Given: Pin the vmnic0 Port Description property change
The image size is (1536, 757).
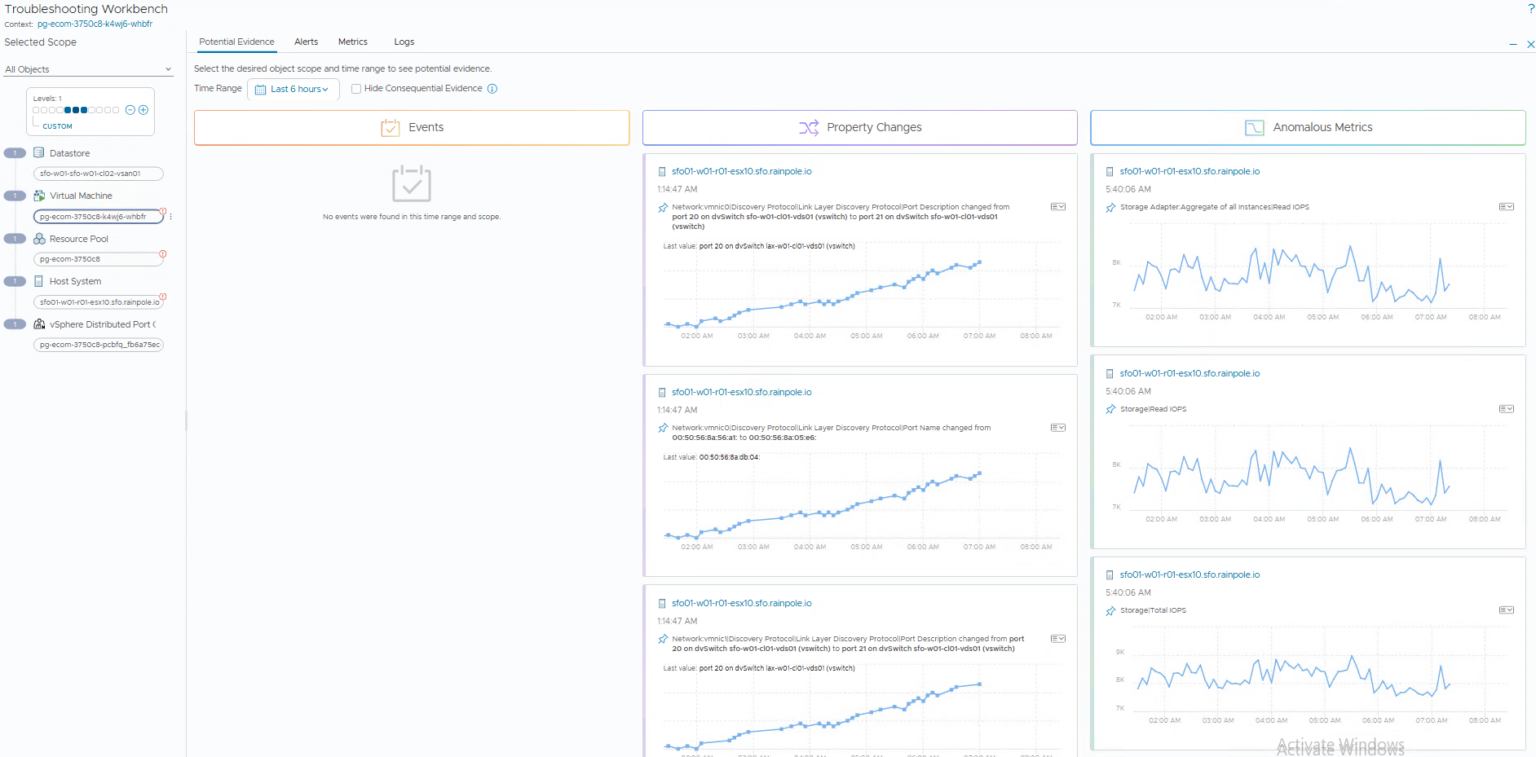Looking at the screenshot, I should 662,207.
